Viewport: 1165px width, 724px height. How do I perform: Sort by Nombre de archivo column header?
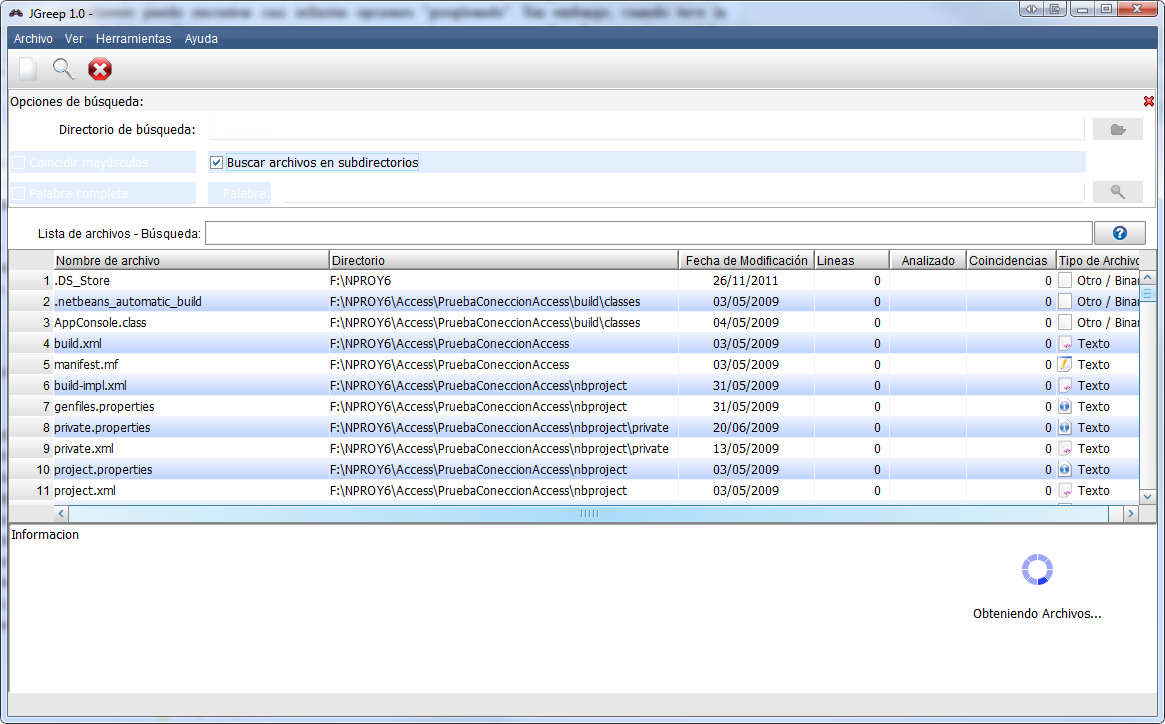[x=191, y=260]
